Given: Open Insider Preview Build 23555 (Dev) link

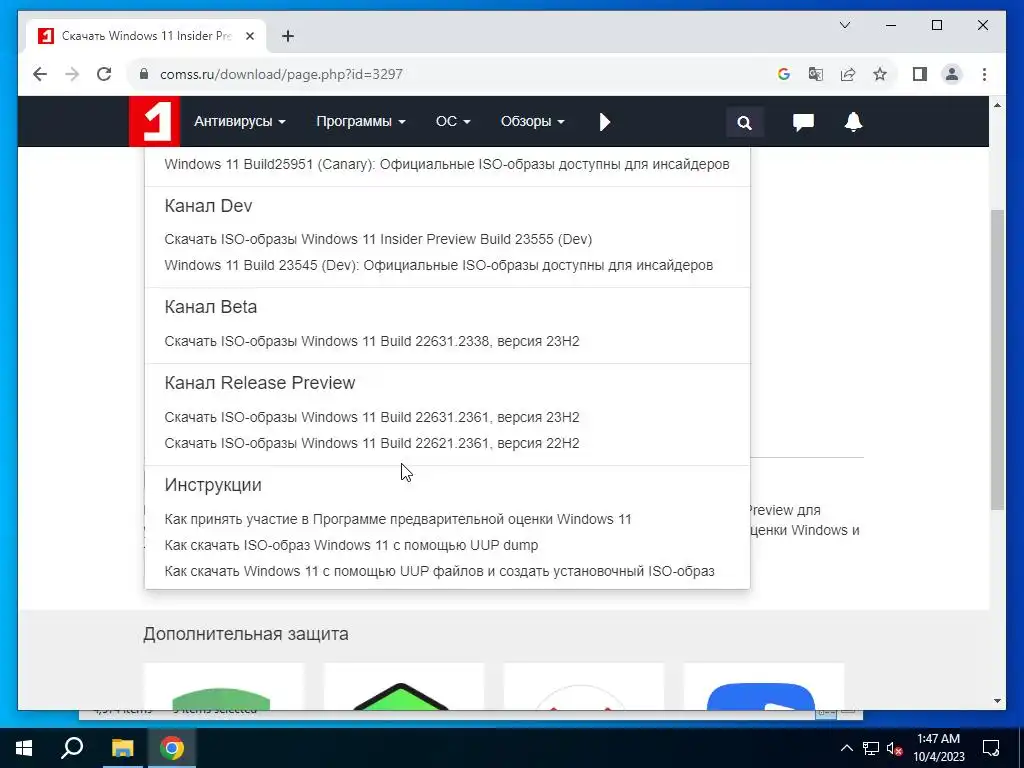Looking at the screenshot, I should [378, 239].
